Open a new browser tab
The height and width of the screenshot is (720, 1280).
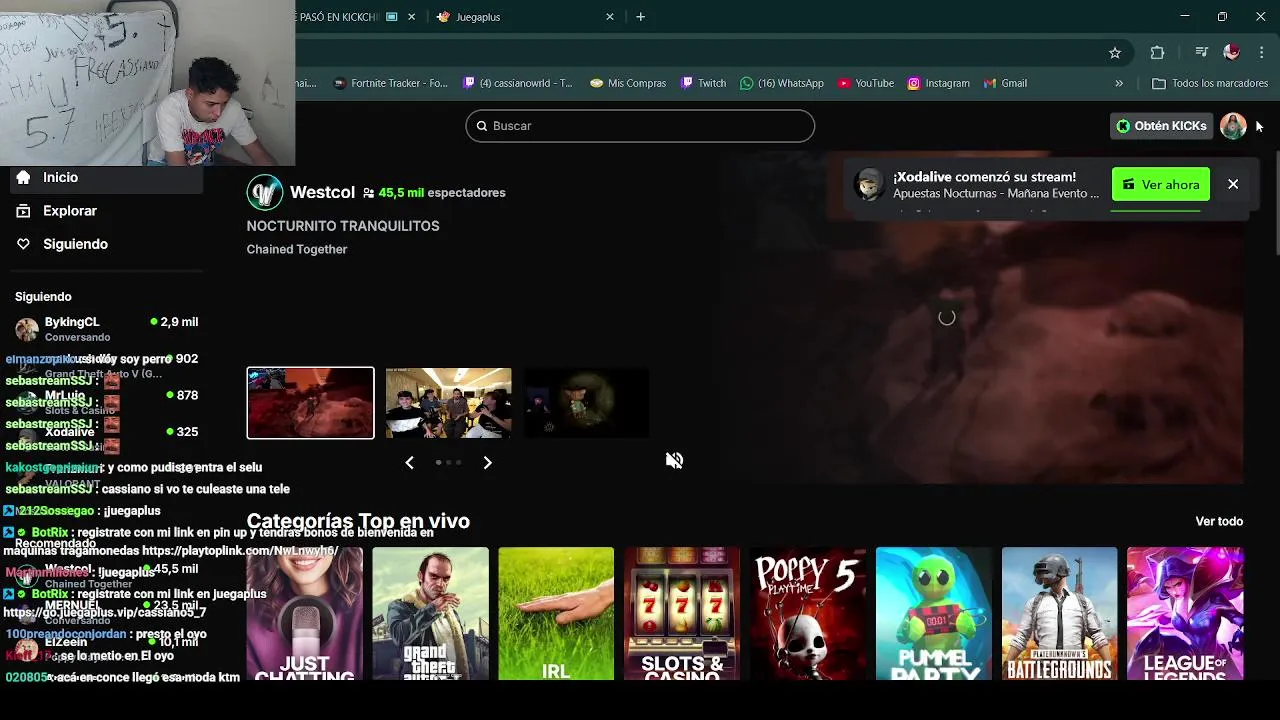point(641,17)
